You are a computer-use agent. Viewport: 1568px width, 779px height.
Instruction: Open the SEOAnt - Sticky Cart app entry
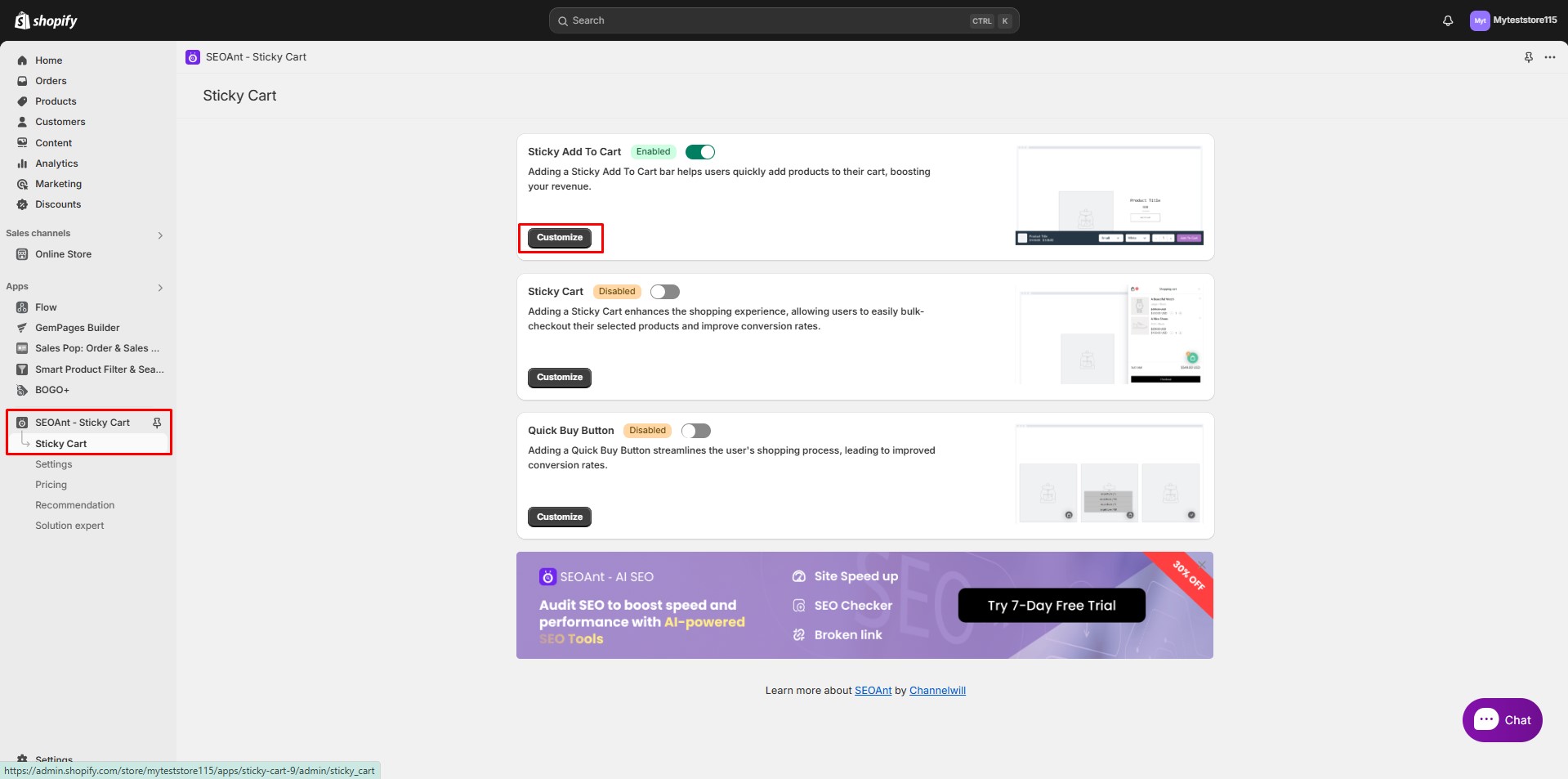83,423
